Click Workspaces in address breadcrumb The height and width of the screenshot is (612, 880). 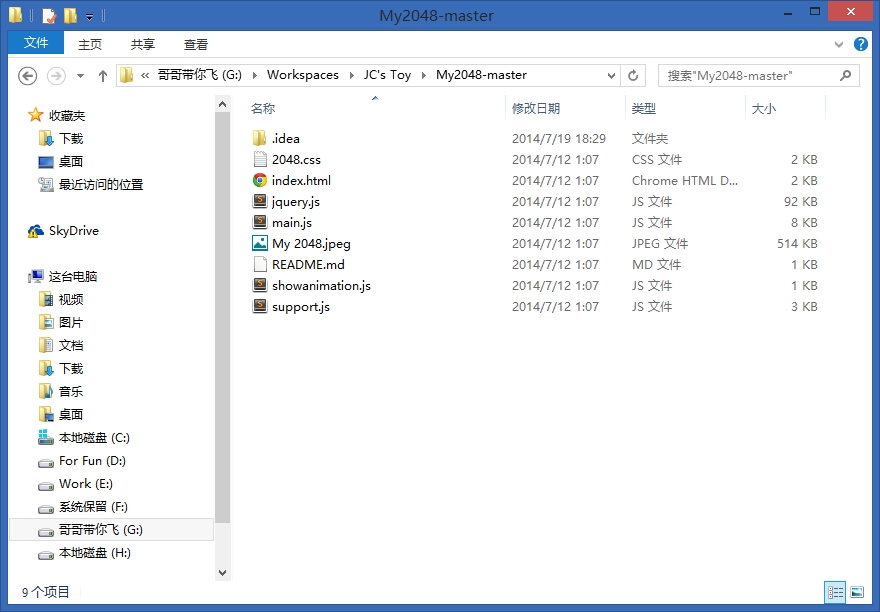[302, 75]
